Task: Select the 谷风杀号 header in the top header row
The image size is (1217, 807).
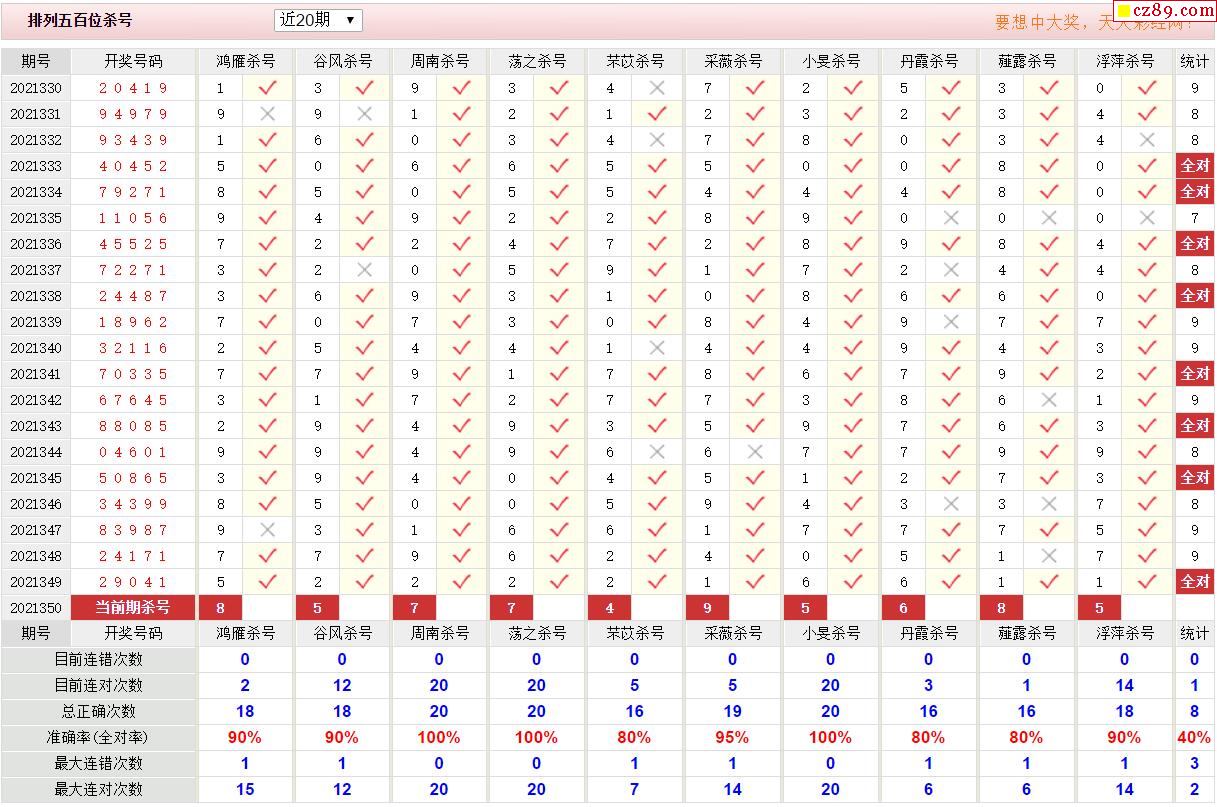Action: [343, 61]
